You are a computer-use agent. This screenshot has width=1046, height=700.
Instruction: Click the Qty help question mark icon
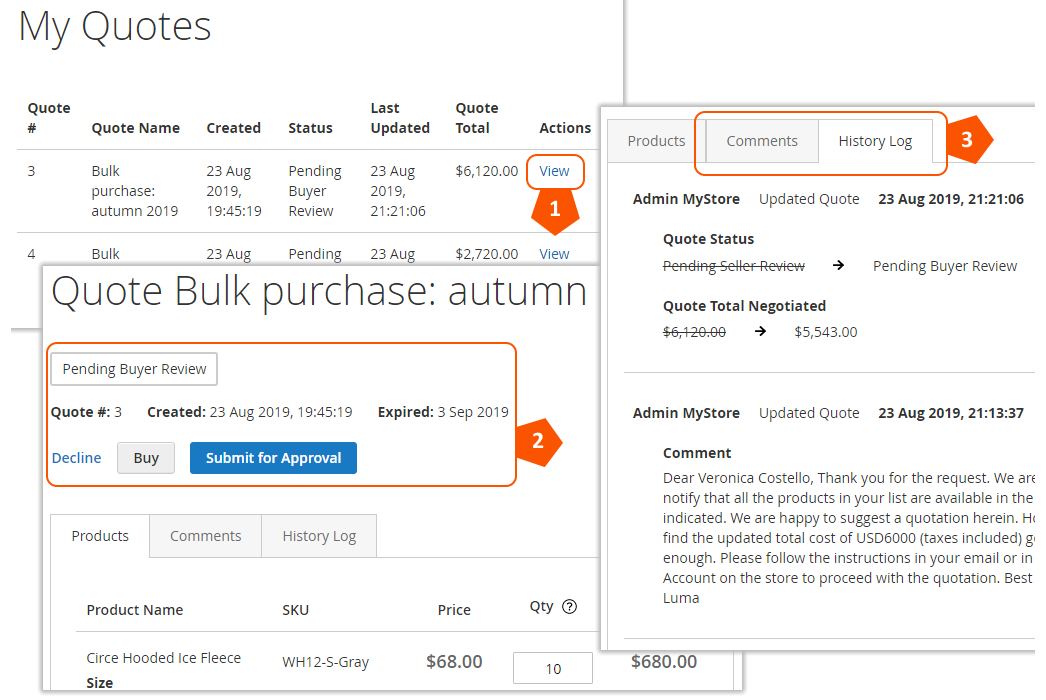[x=570, y=606]
